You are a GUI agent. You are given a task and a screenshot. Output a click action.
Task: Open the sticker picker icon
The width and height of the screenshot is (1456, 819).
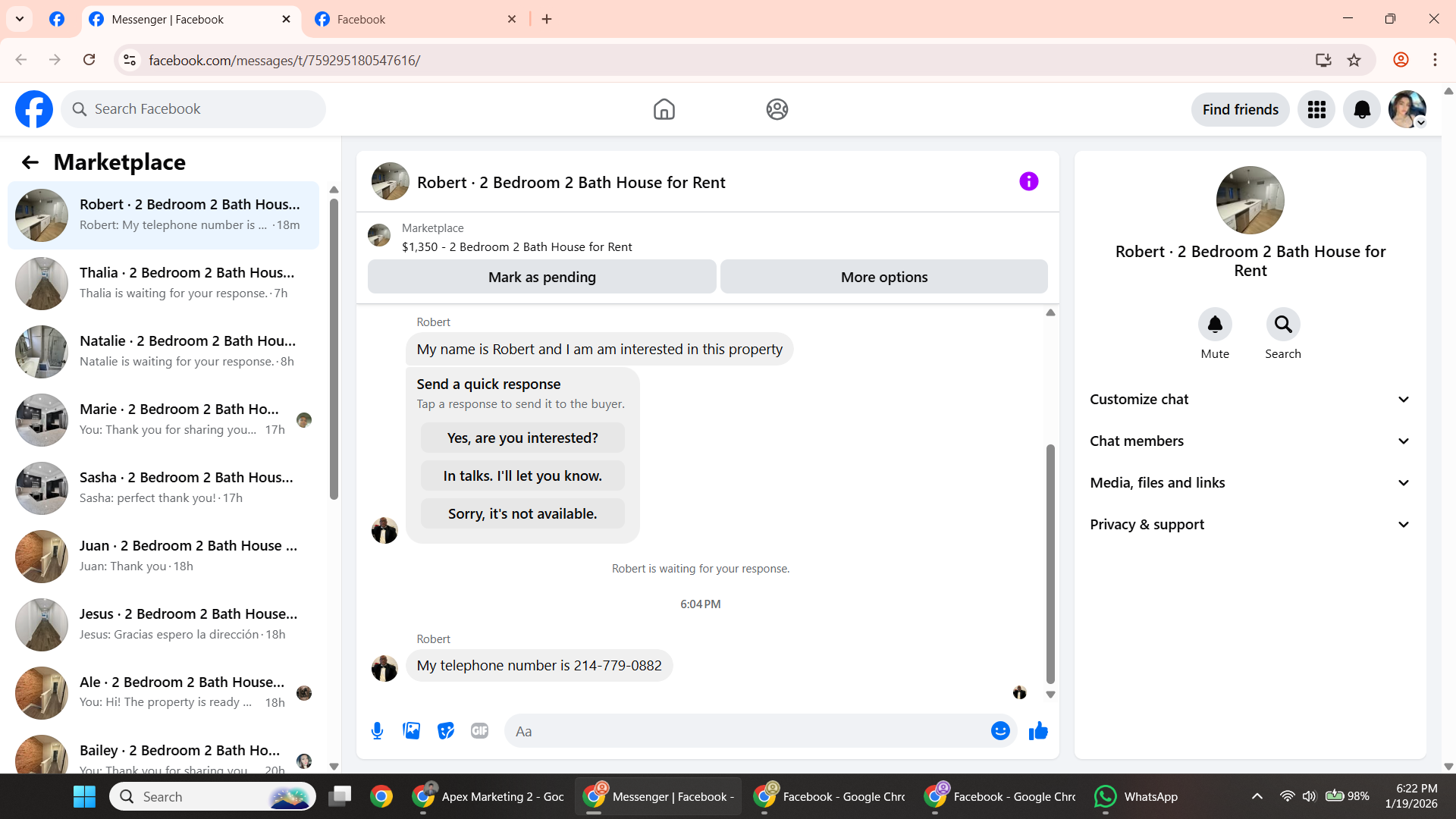click(x=446, y=731)
